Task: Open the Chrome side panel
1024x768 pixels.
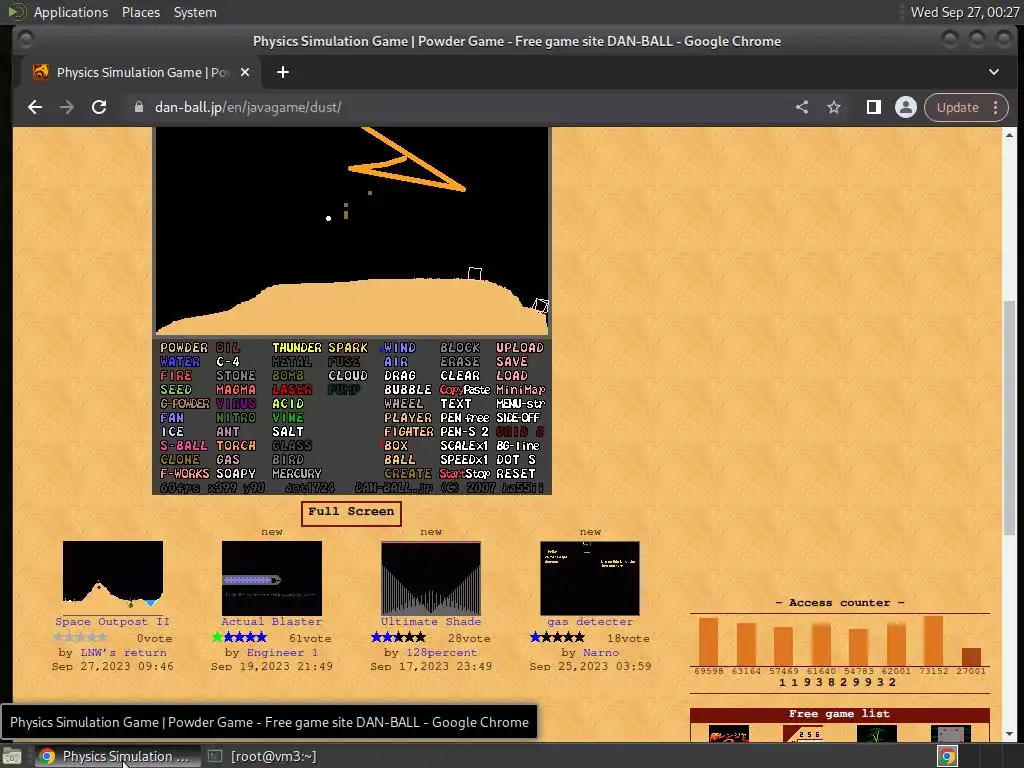Action: [x=873, y=107]
